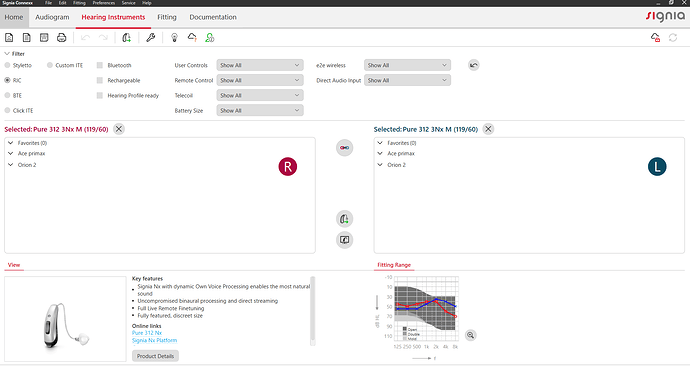Click the round simulation monitor button
This screenshot has width=690, height=366.
[345, 240]
